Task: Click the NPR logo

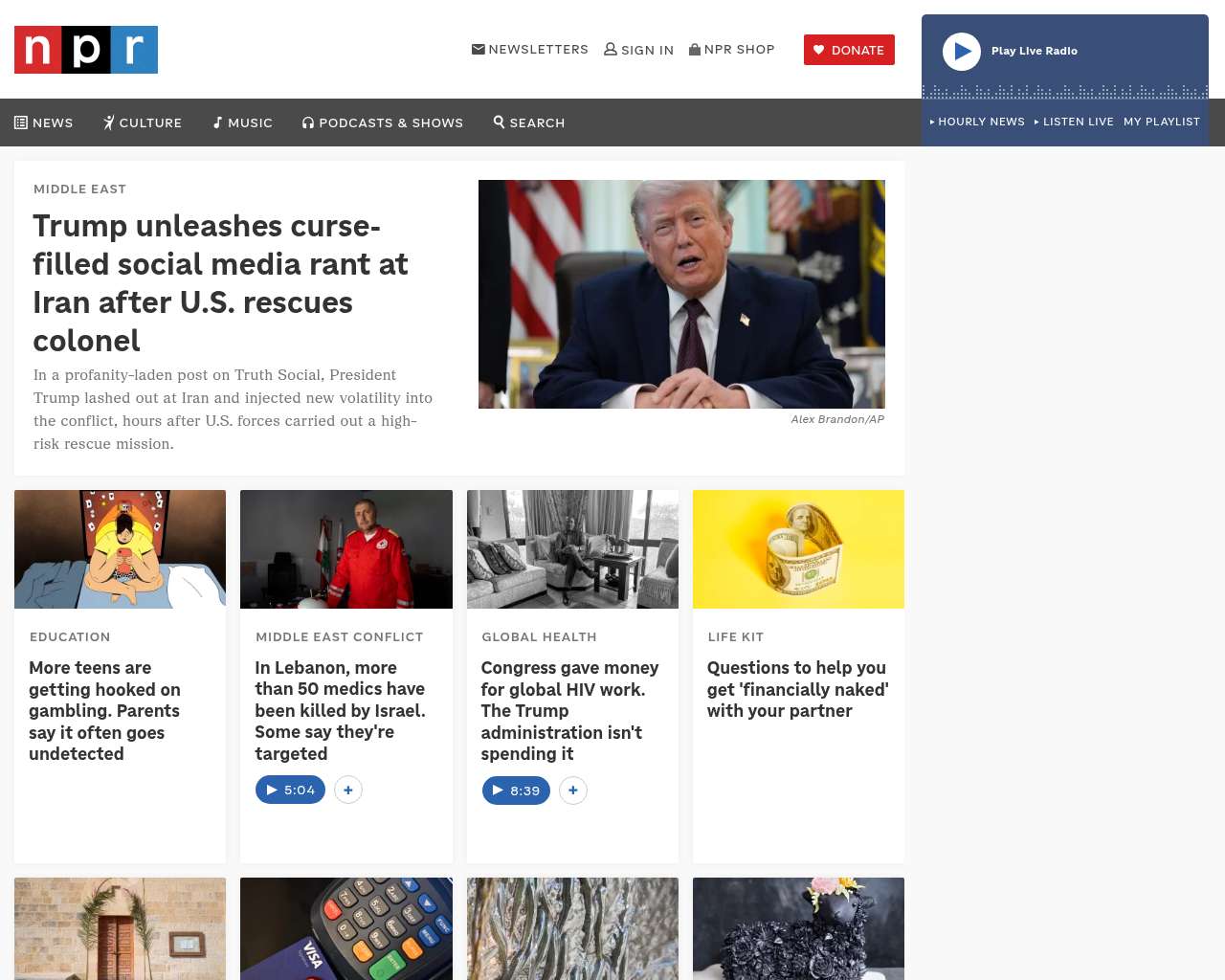Action: (x=86, y=50)
